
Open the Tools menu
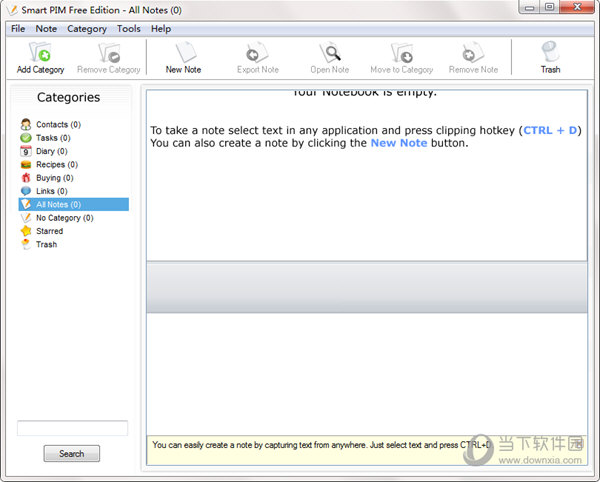coord(129,29)
